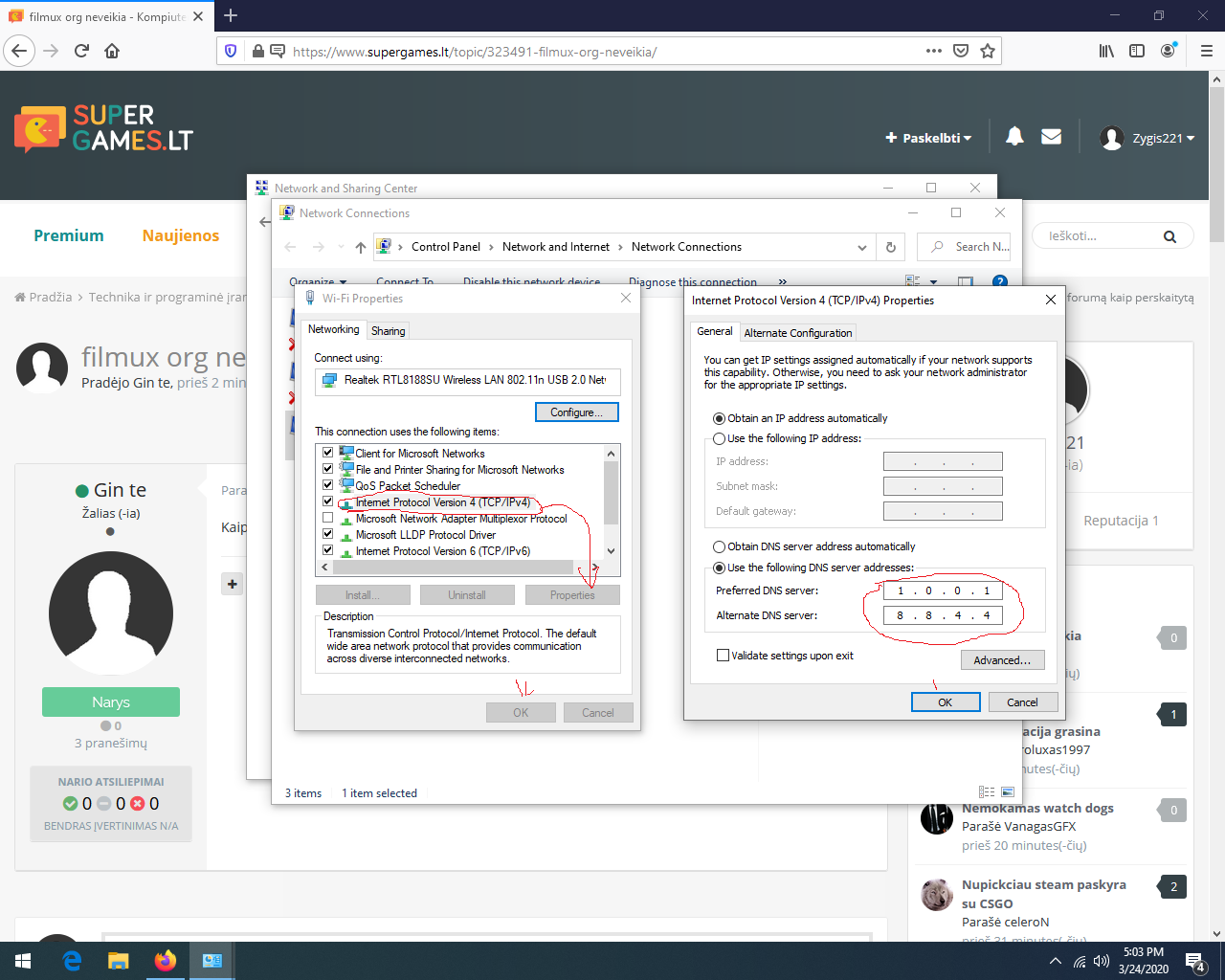Screen dimensions: 1225x980
Task: Open the Firefox hamburger menu
Action: [1206, 51]
